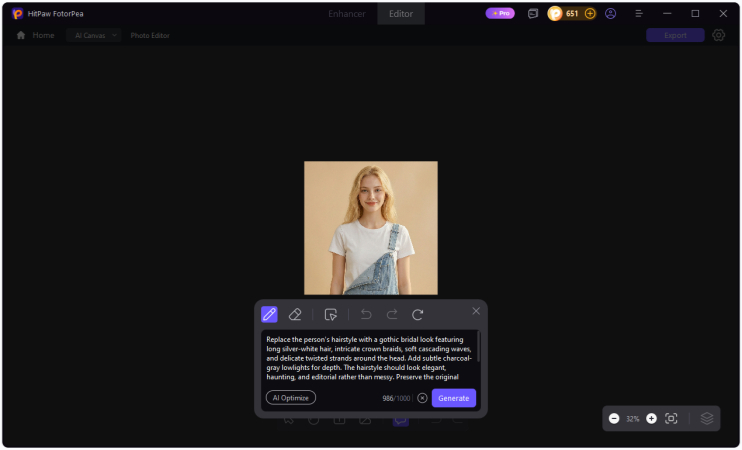Click the 651 coin balance
This screenshot has height=450, width=742.
[572, 14]
